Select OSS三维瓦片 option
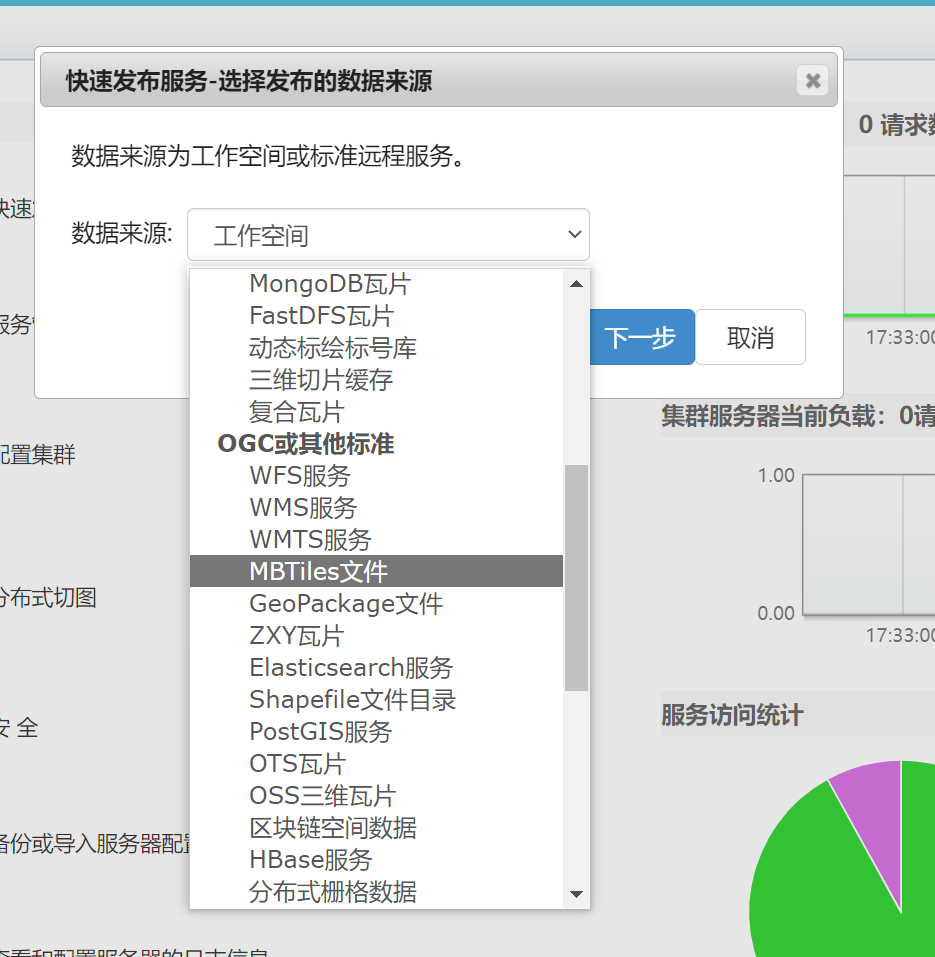Viewport: 935px width, 957px height. [x=376, y=796]
